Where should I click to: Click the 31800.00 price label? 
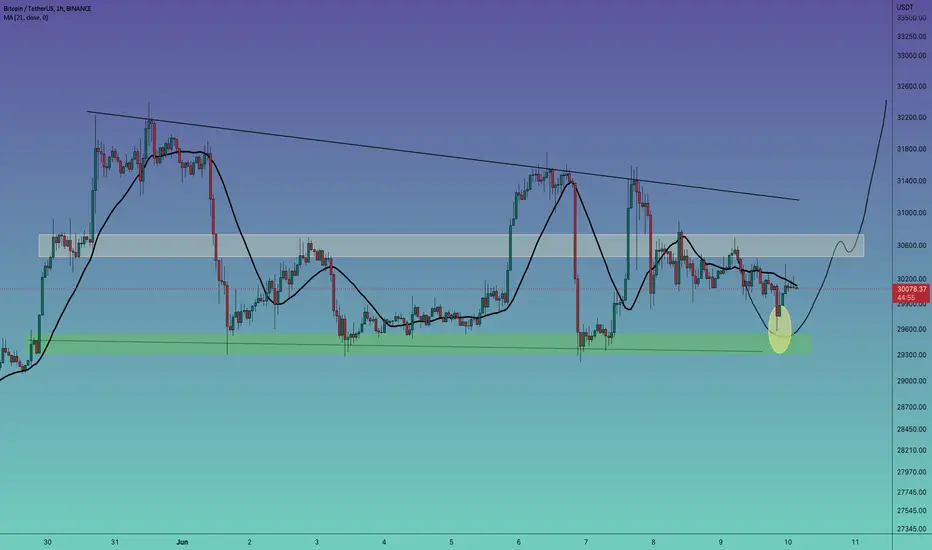[911, 149]
